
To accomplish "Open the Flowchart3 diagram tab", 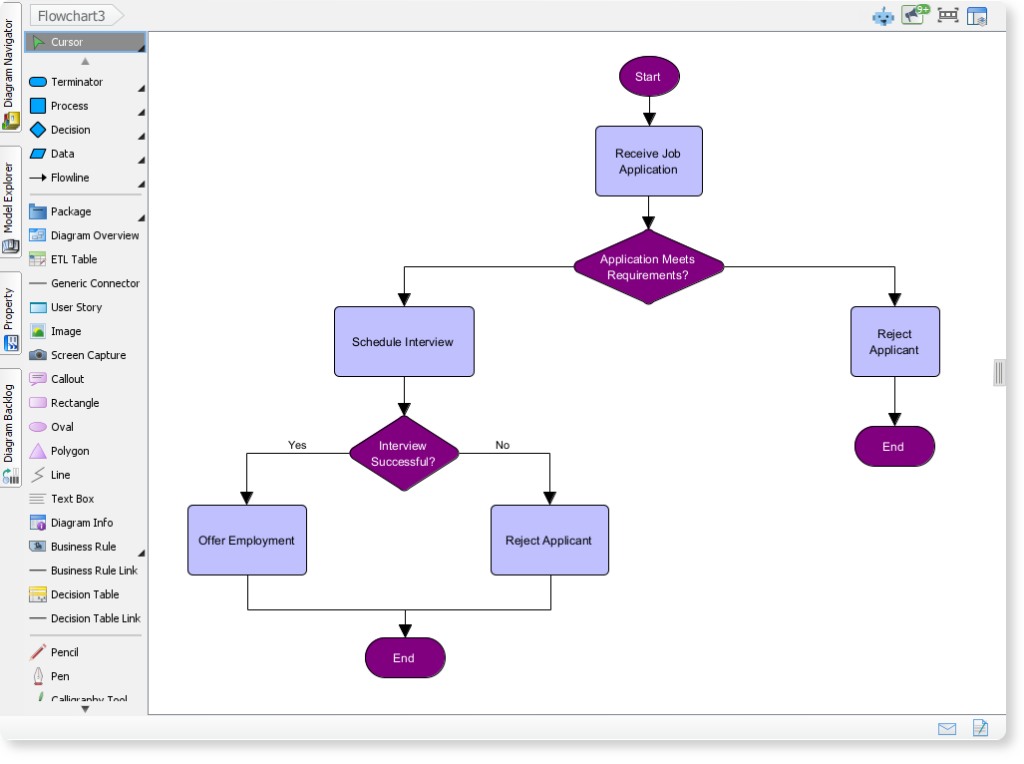I will pos(71,15).
